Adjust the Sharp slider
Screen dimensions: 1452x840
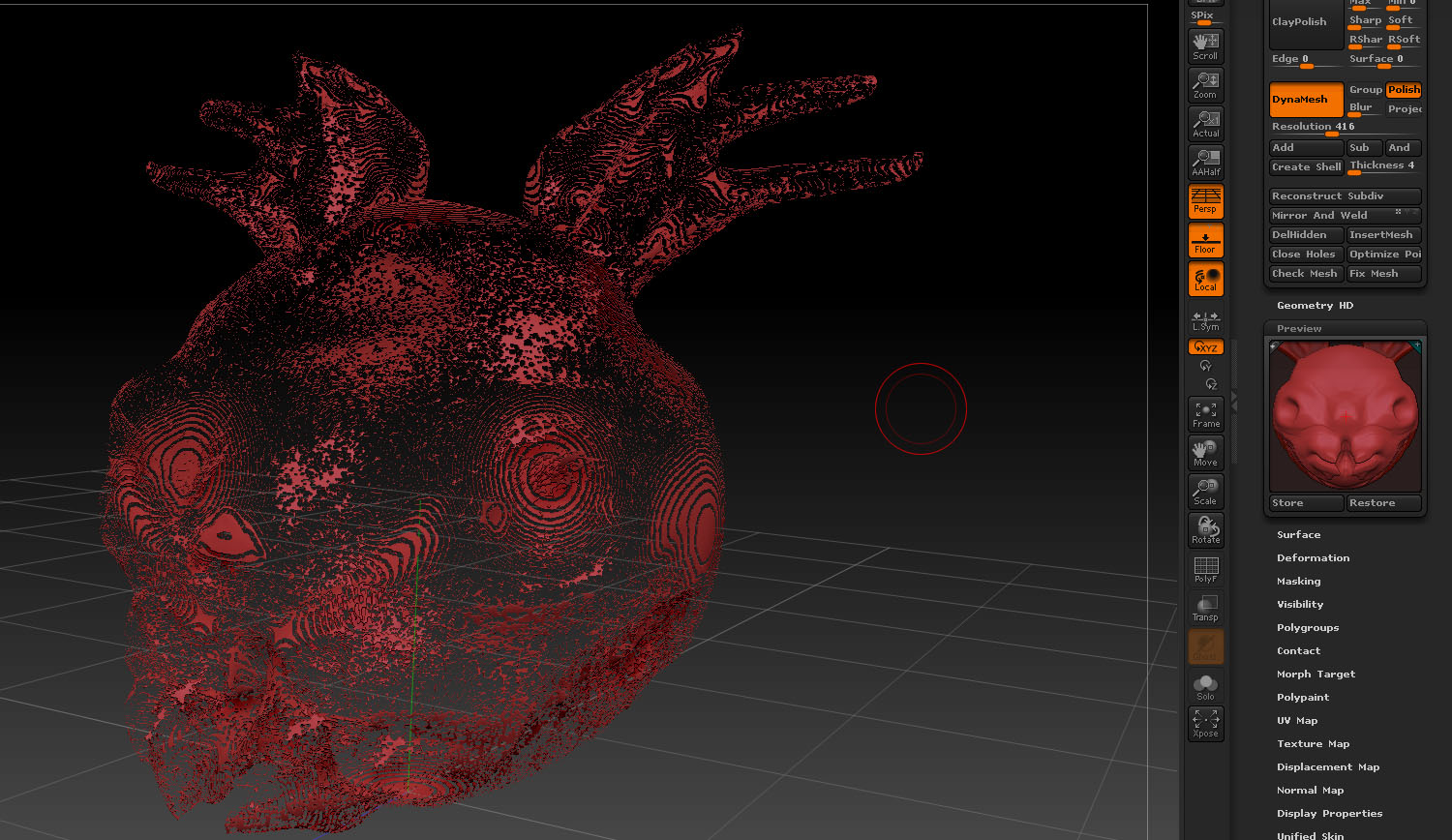[1365, 21]
